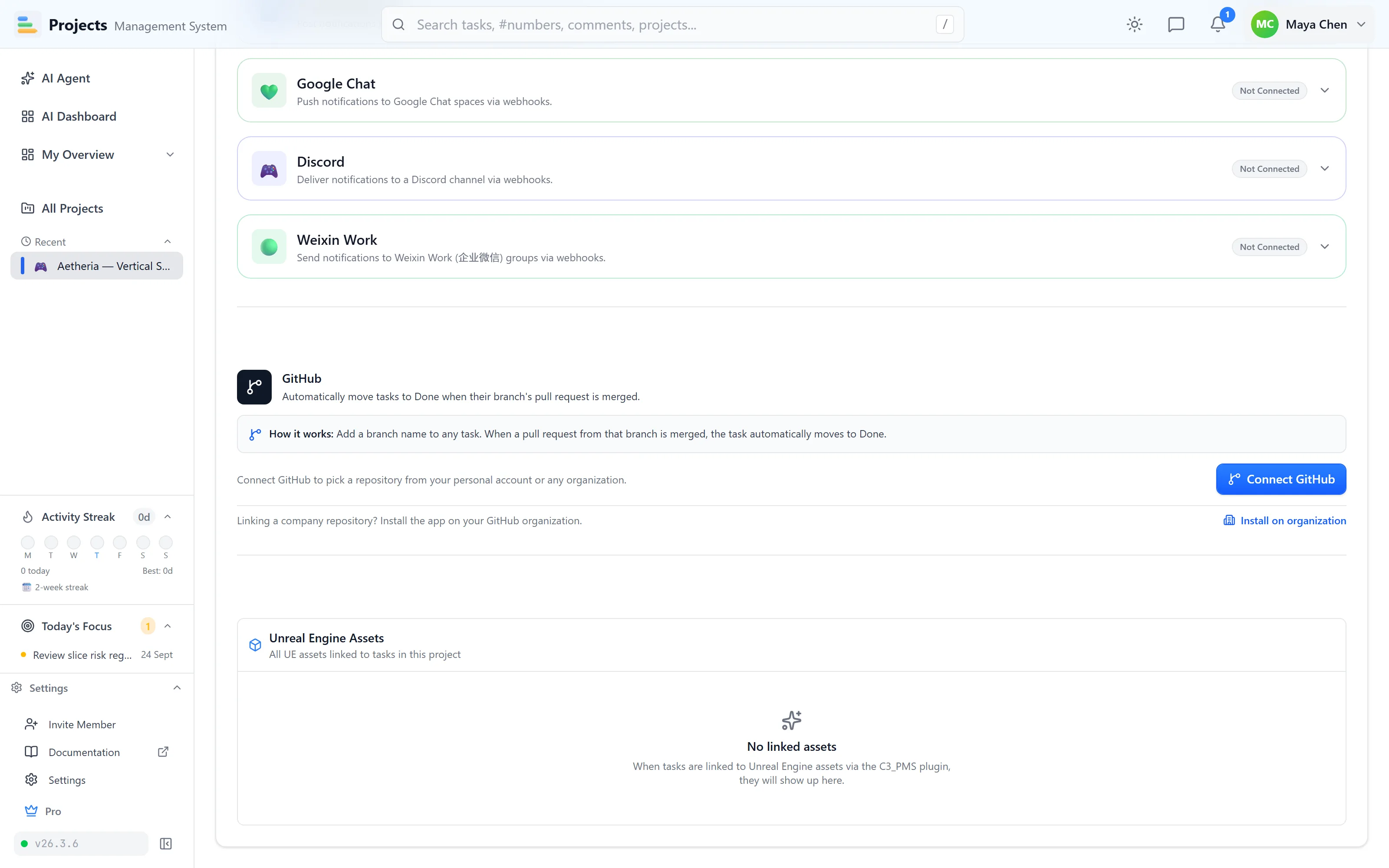Open the Review slice risk reg... focus task
The width and height of the screenshot is (1389, 868).
coord(96,655)
